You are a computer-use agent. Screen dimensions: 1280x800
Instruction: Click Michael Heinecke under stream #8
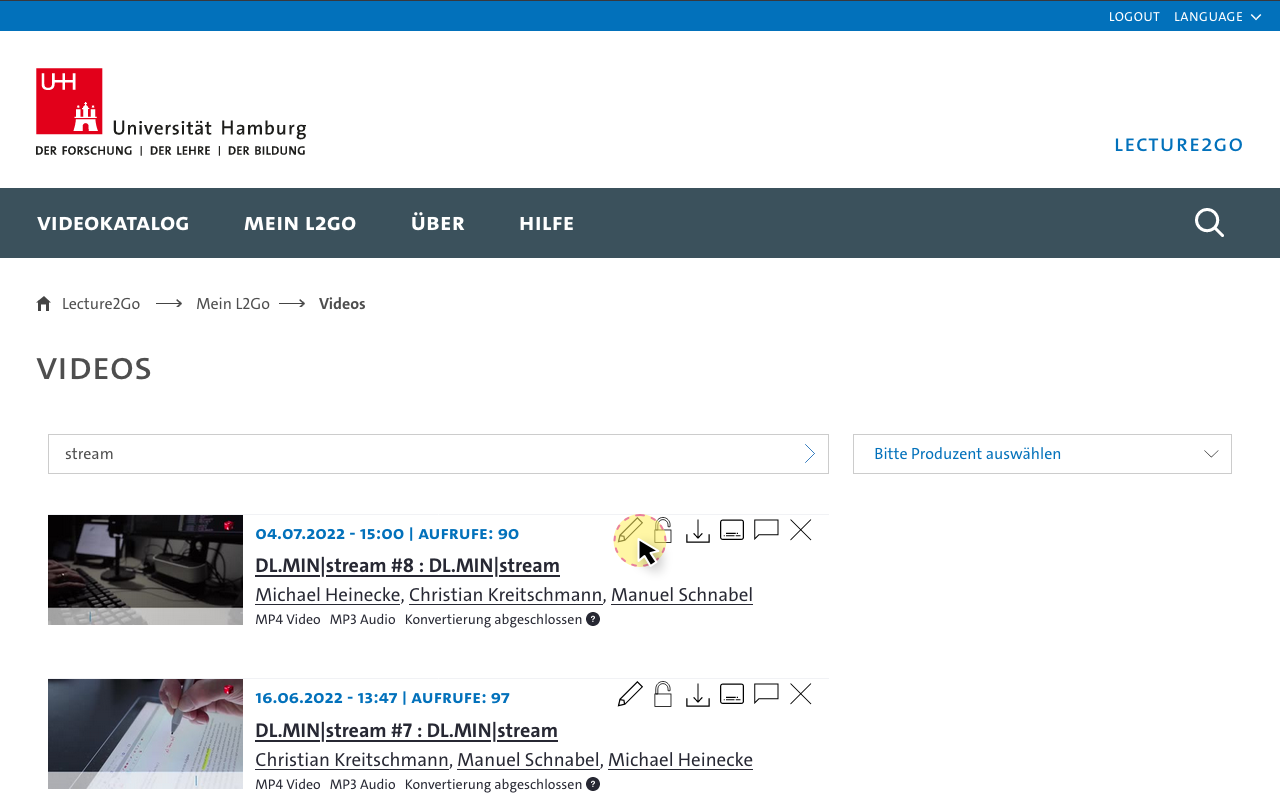point(328,595)
